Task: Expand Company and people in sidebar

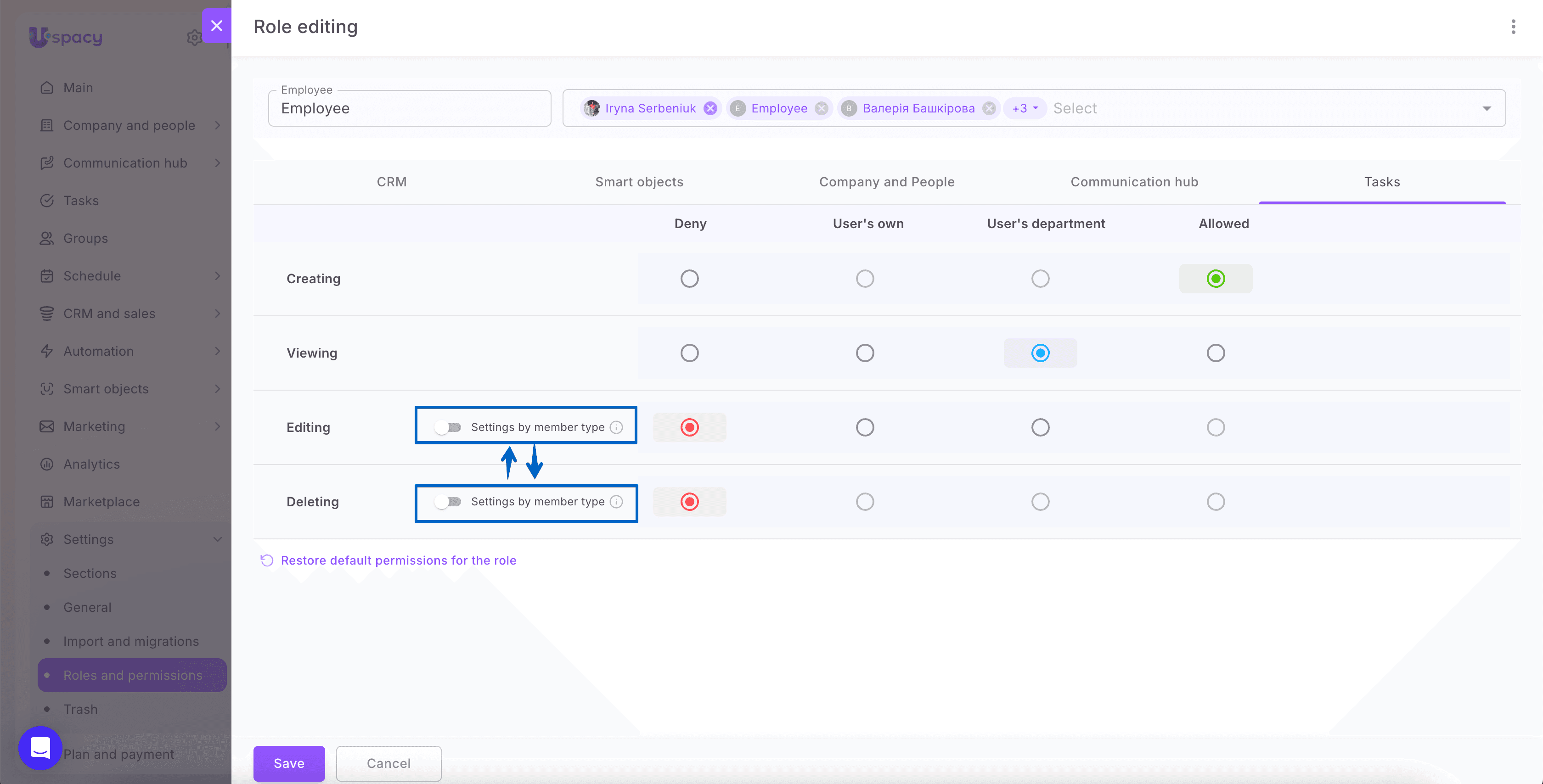Action: [x=130, y=125]
